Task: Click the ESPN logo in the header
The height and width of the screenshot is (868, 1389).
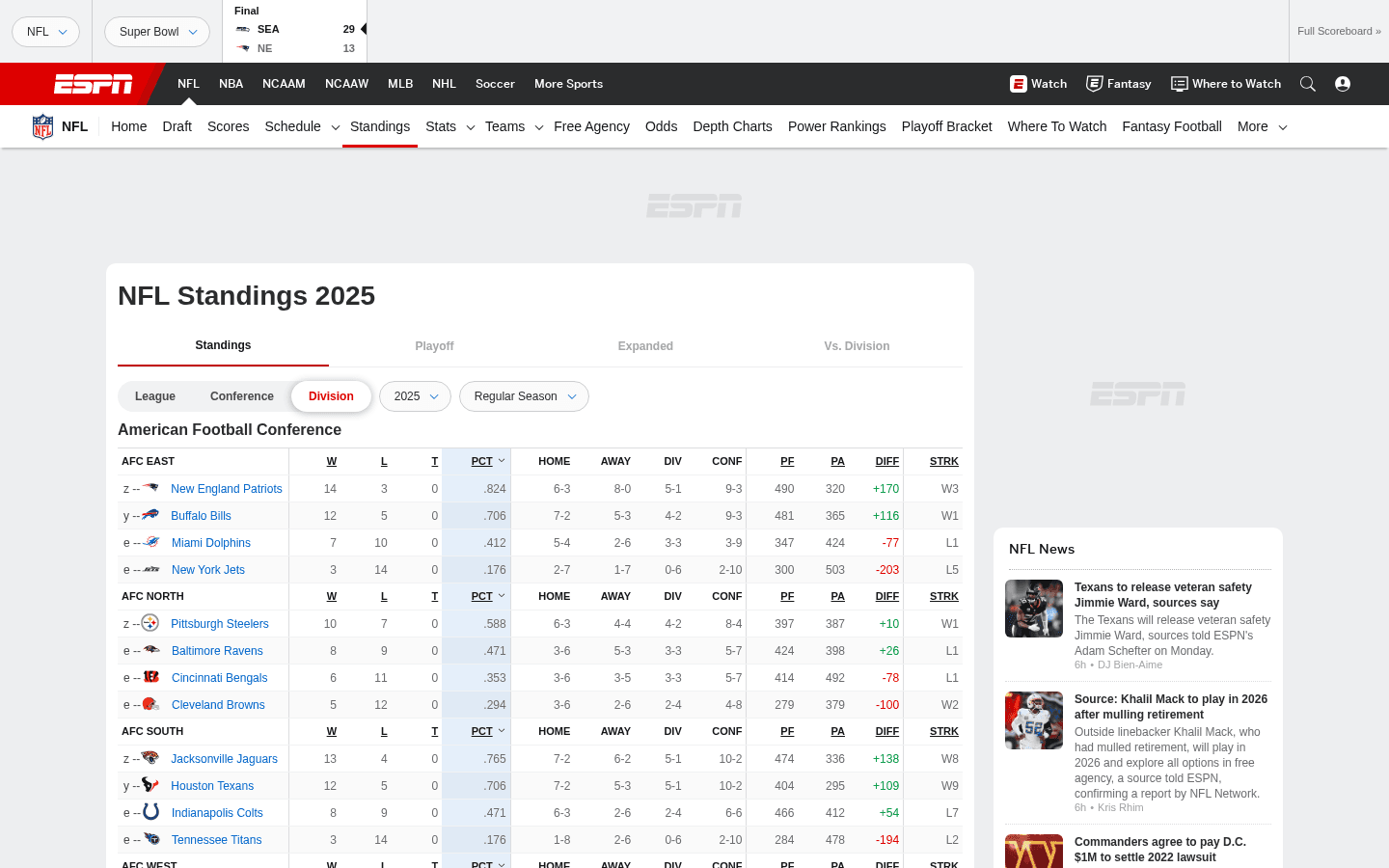Action: point(94,84)
